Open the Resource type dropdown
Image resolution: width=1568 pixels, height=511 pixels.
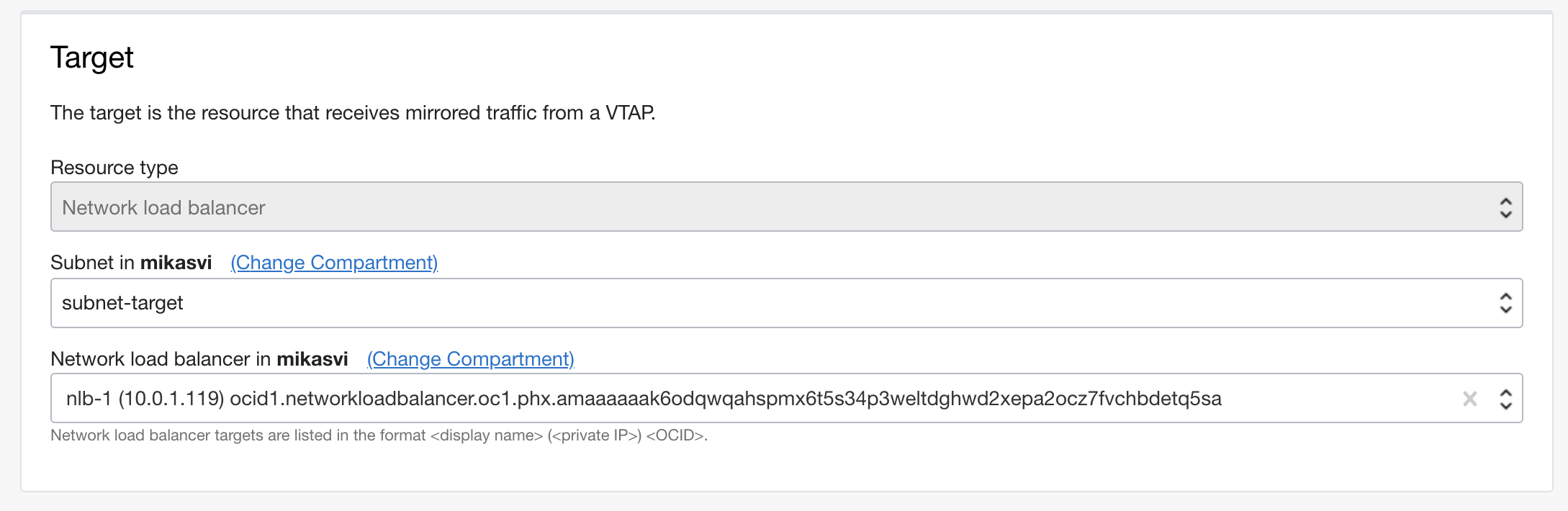pyautogui.click(x=720, y=207)
